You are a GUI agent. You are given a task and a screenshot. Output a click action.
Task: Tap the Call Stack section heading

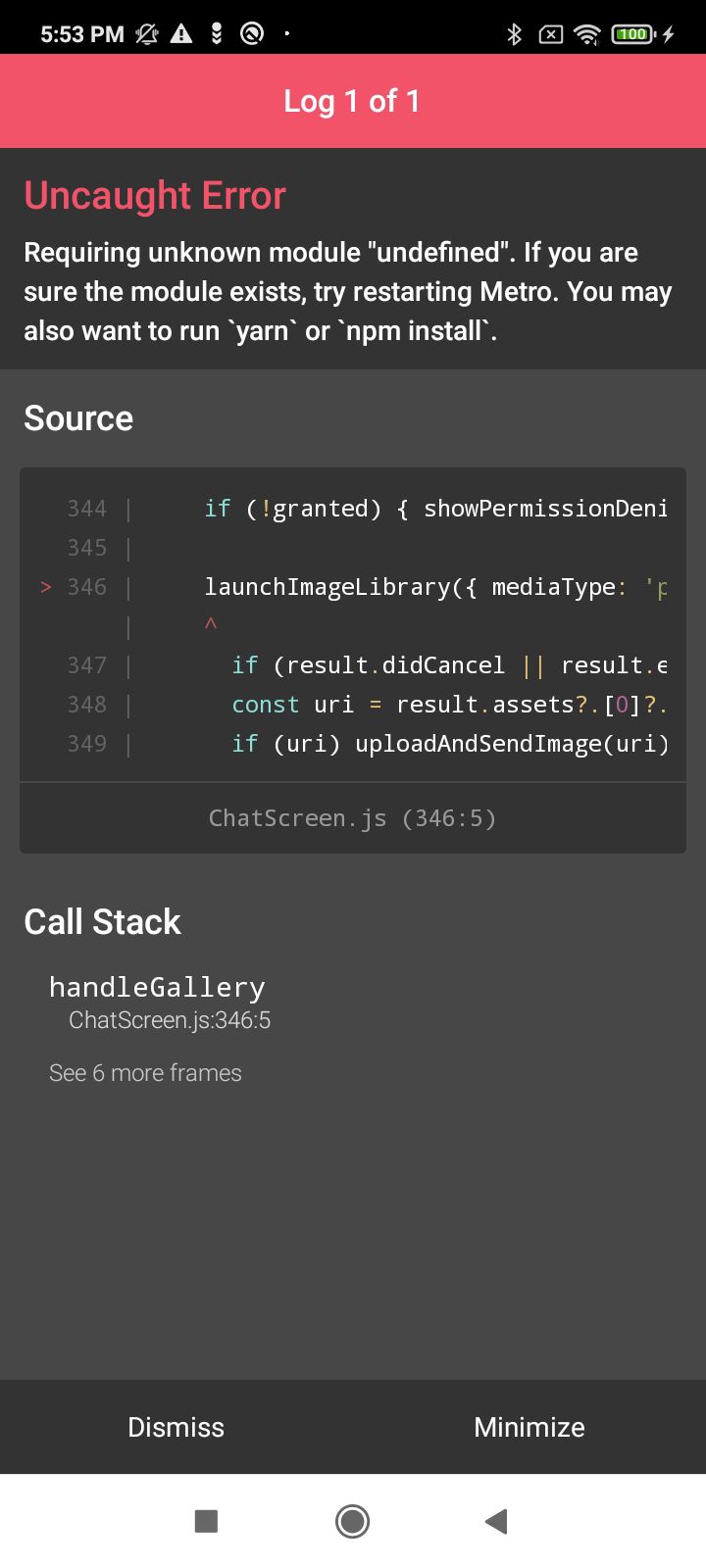103,922
